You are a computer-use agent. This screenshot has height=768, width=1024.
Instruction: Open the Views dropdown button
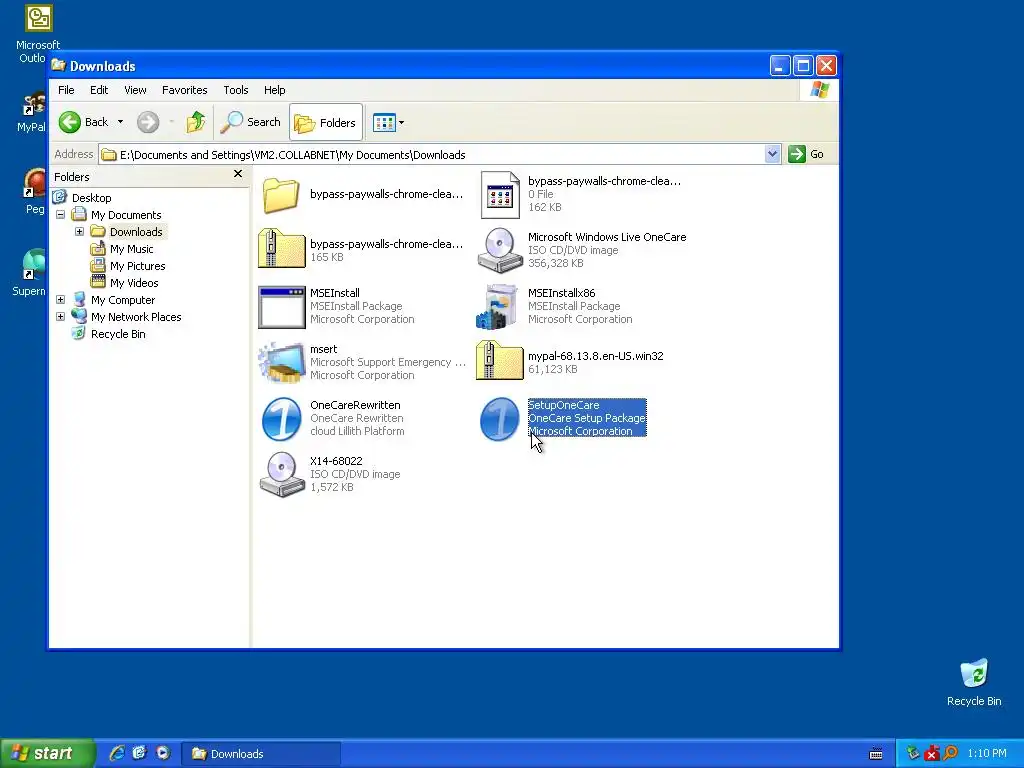[389, 122]
